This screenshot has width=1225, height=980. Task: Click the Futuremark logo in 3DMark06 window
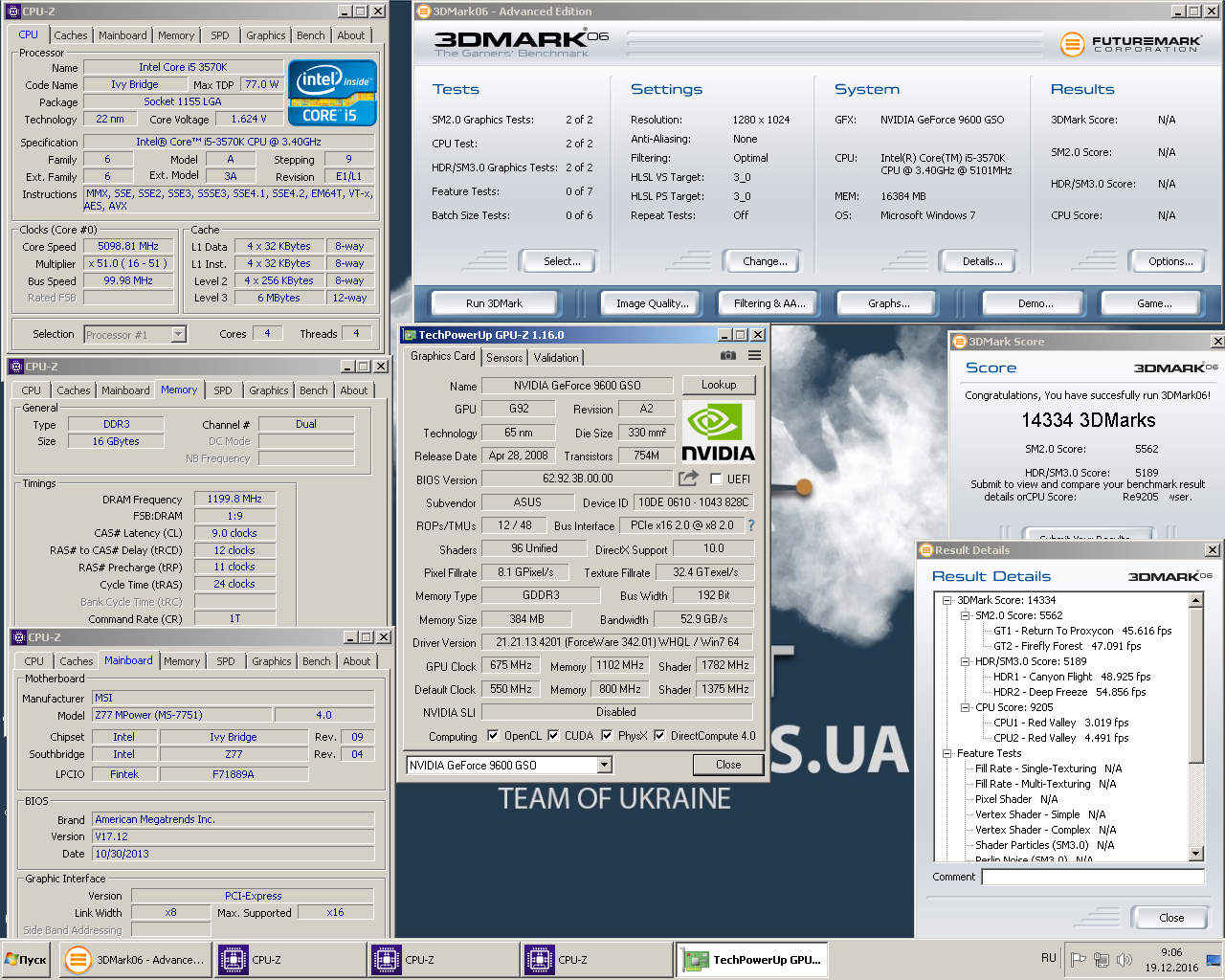1130,44
